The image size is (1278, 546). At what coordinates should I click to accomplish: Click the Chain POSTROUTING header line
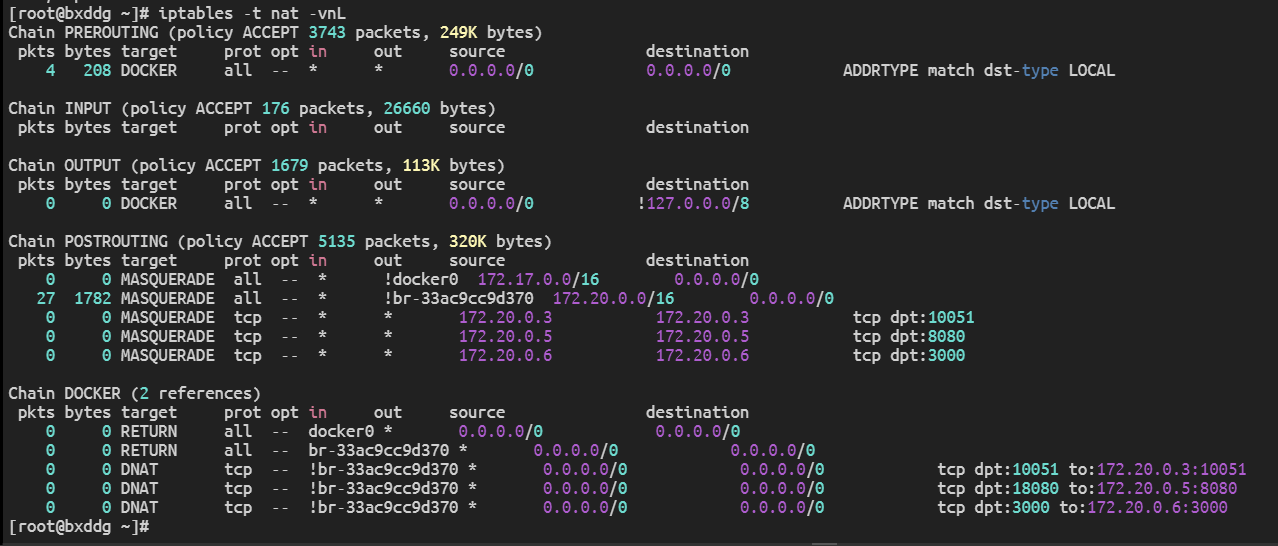[280, 241]
